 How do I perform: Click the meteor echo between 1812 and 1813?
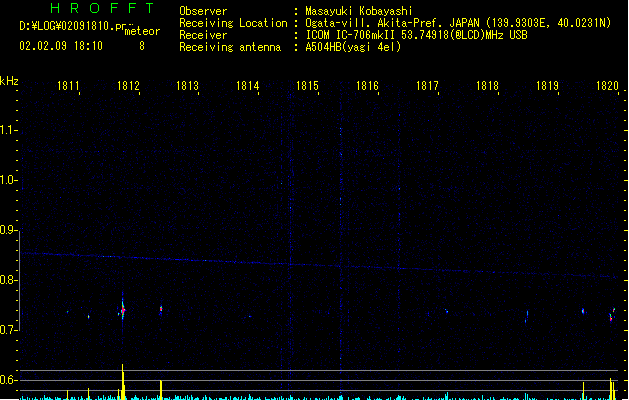point(161,310)
